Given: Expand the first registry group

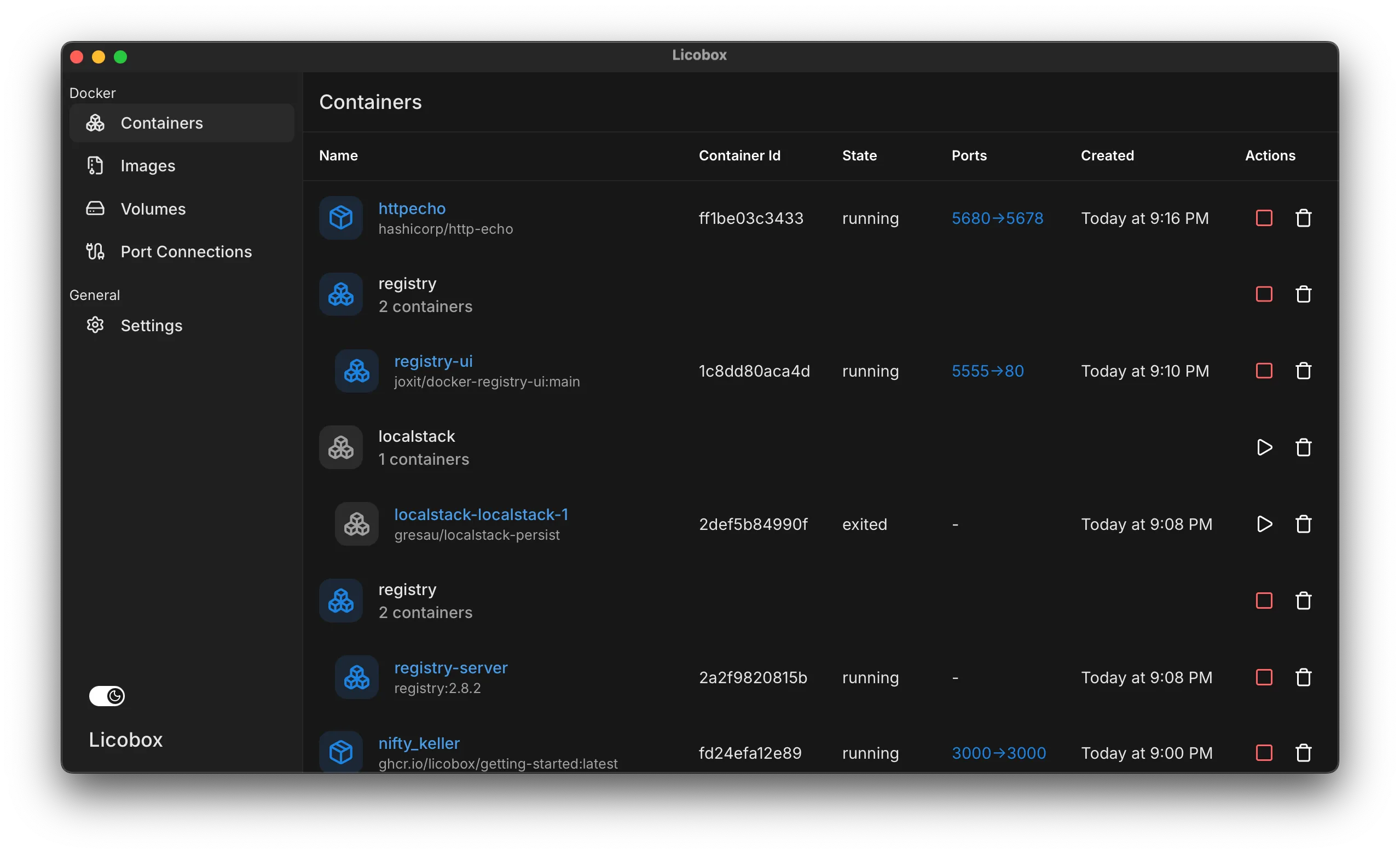Looking at the screenshot, I should pos(407,295).
